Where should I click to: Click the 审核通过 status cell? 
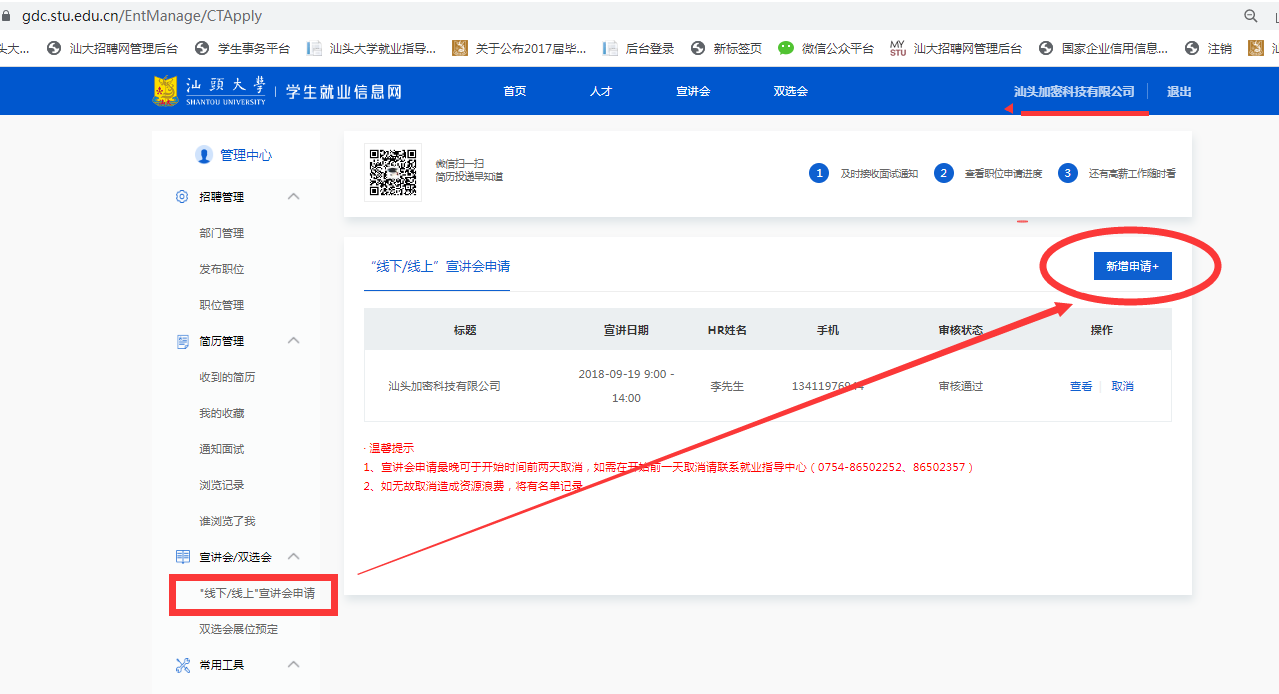(961, 386)
